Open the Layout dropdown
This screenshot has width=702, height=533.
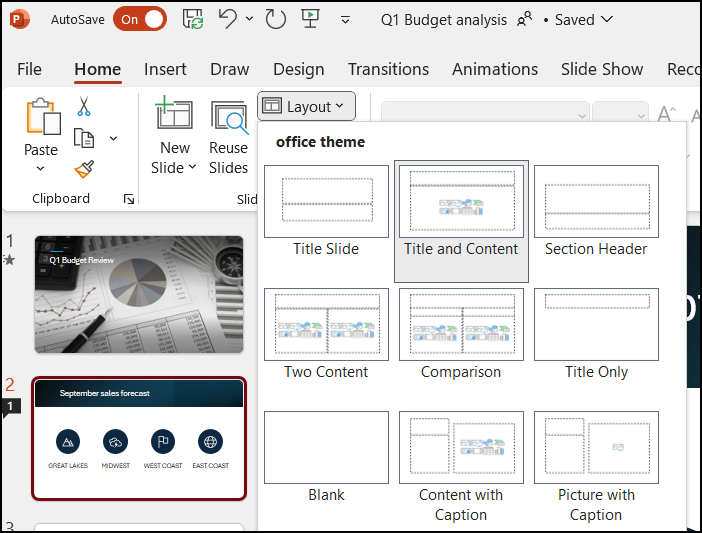point(306,106)
